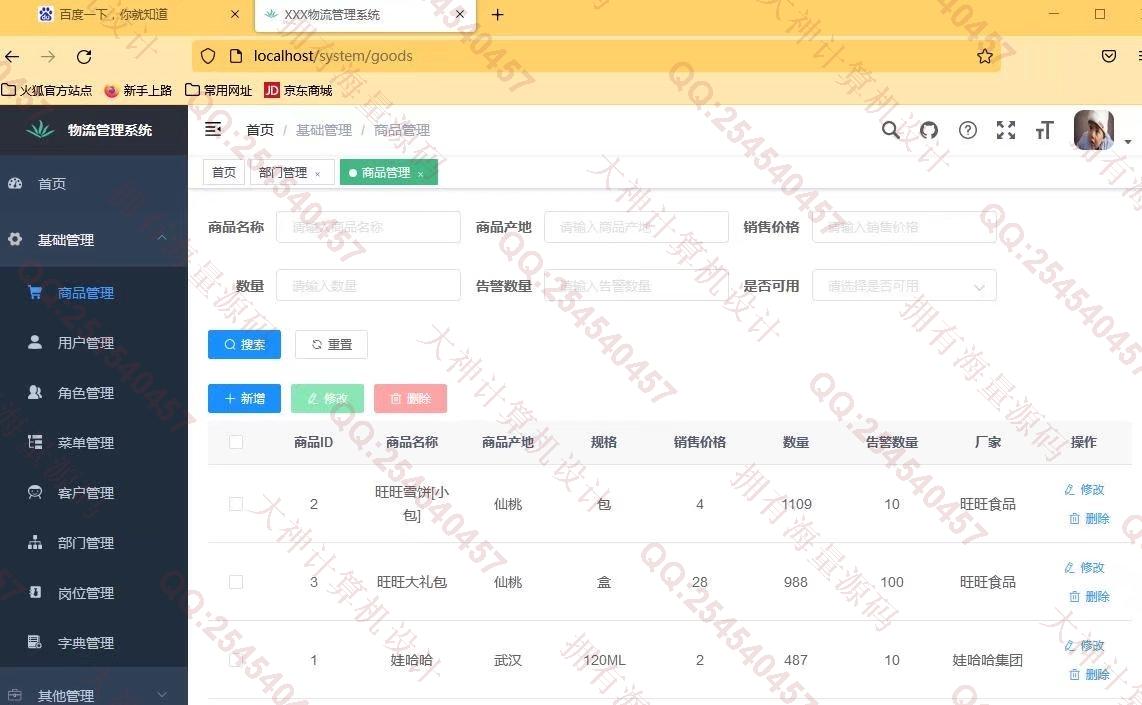Click the 搜索 button
This screenshot has width=1142, height=705.
pyautogui.click(x=244, y=344)
